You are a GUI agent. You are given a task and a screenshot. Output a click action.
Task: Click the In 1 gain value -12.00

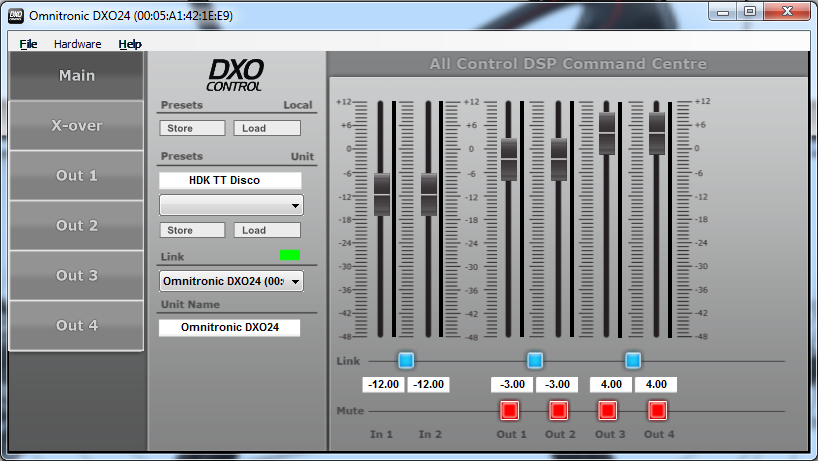[x=383, y=385]
